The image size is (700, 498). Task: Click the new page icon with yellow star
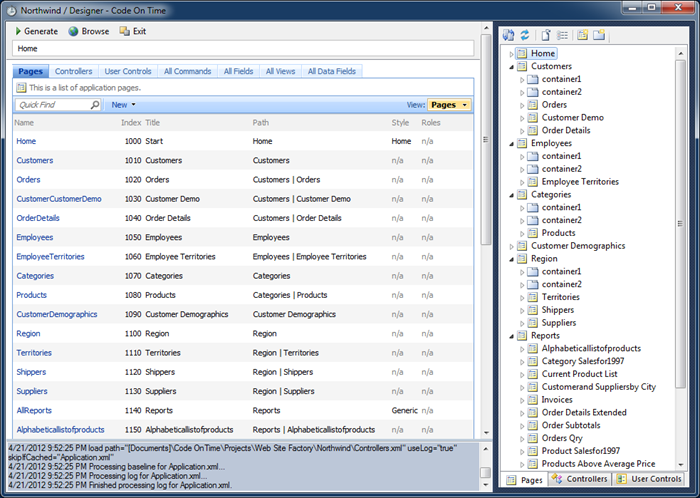tap(582, 35)
